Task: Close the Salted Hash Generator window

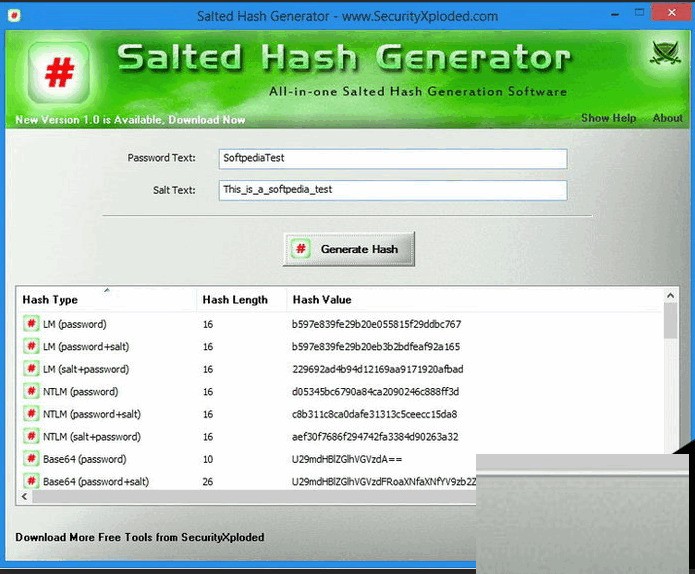Action: [672, 12]
